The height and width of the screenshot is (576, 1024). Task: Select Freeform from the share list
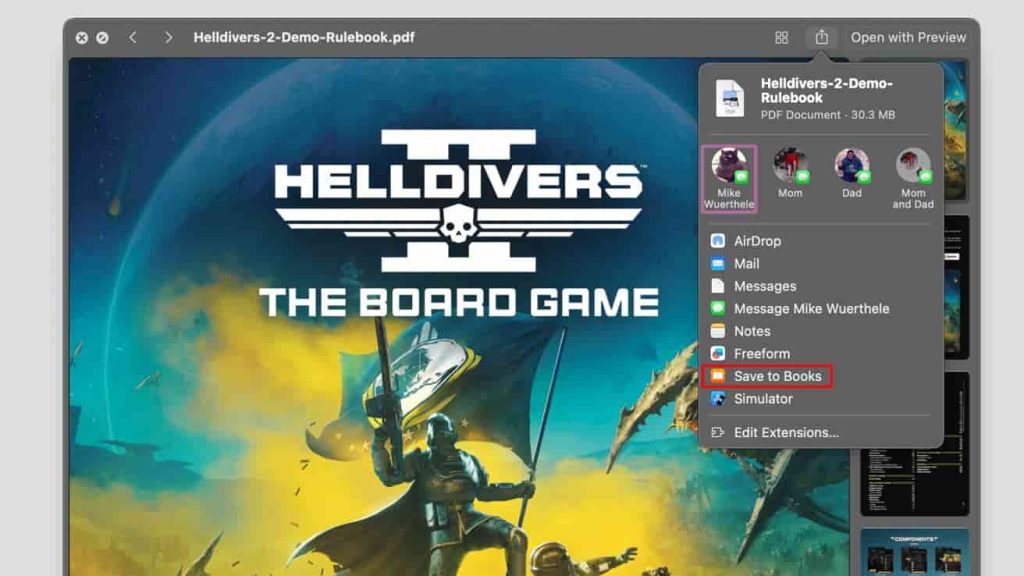761,354
